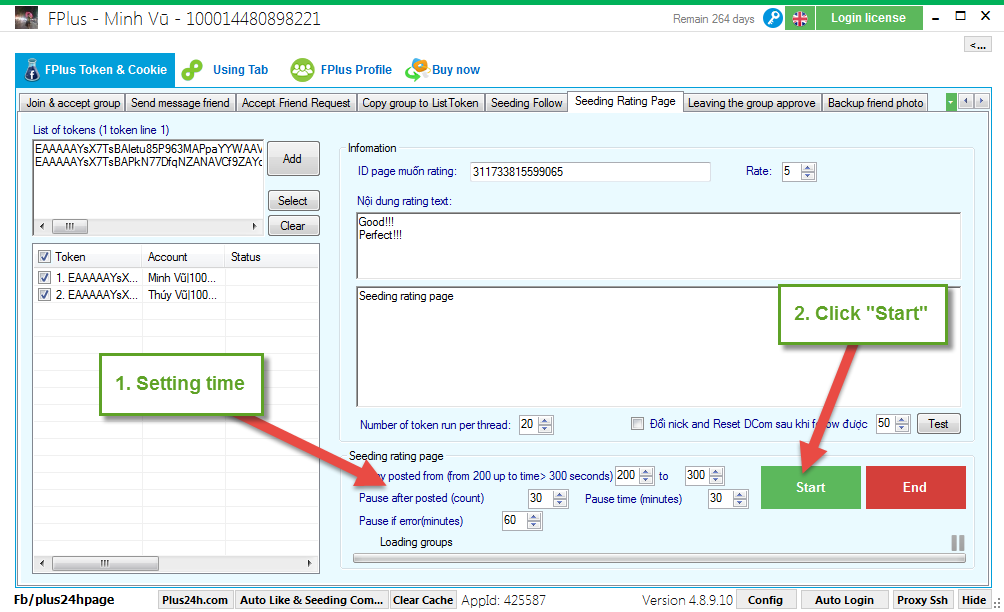Click the Status column header
The width and height of the screenshot is (1004, 612).
pyautogui.click(x=271, y=257)
